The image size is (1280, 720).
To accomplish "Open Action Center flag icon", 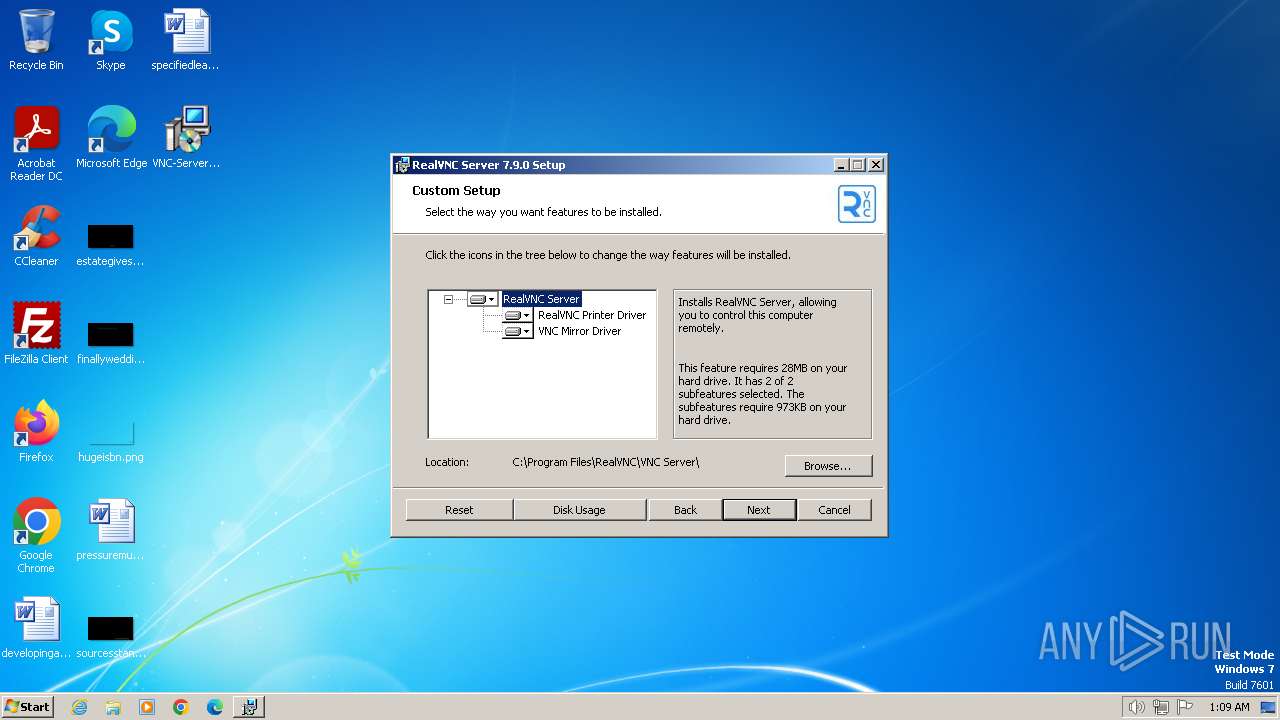I will pyautogui.click(x=1185, y=707).
